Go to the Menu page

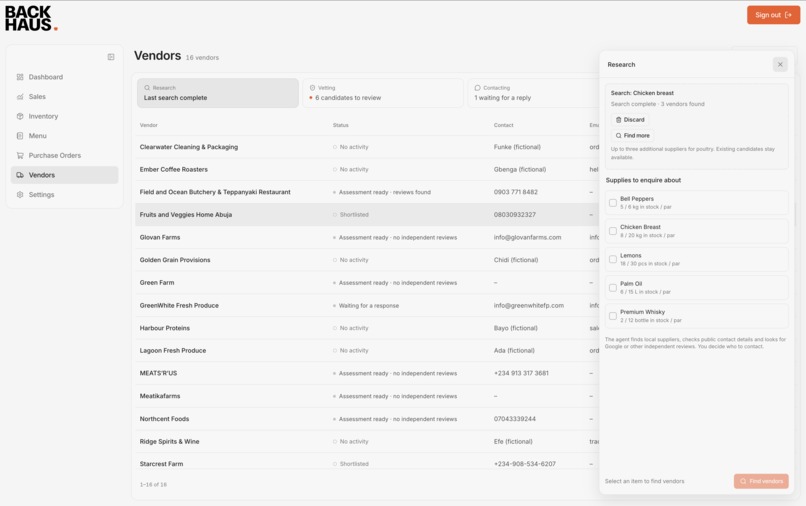[x=64, y=136]
